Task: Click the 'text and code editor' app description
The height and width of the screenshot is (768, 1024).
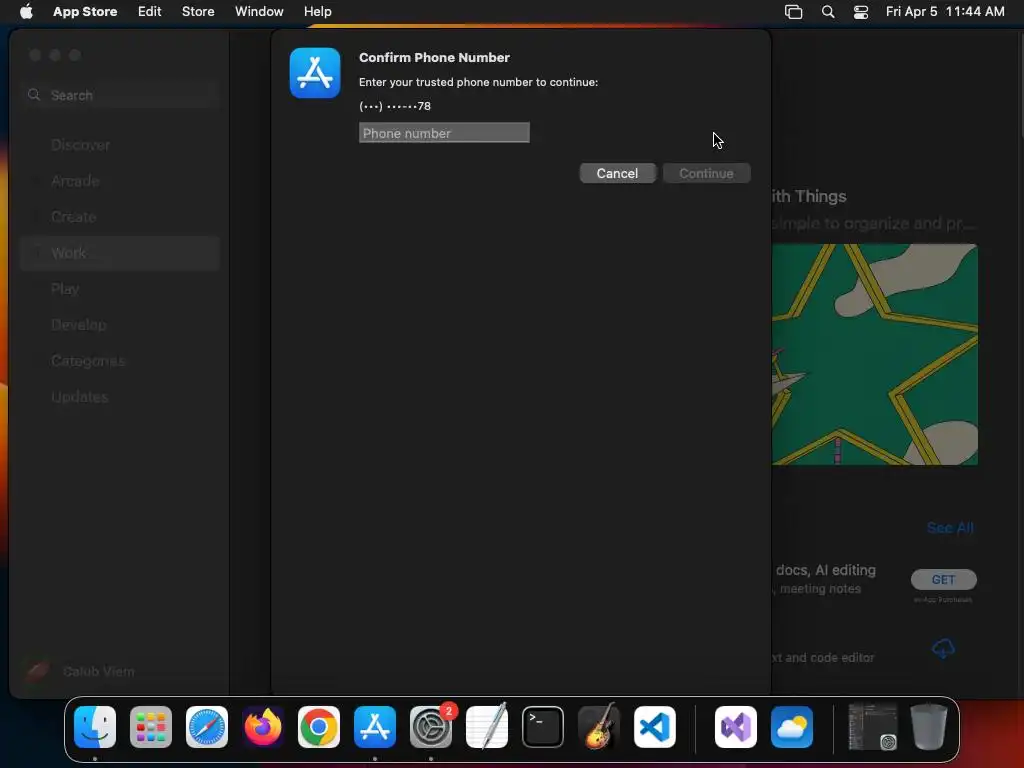Action: [823, 658]
